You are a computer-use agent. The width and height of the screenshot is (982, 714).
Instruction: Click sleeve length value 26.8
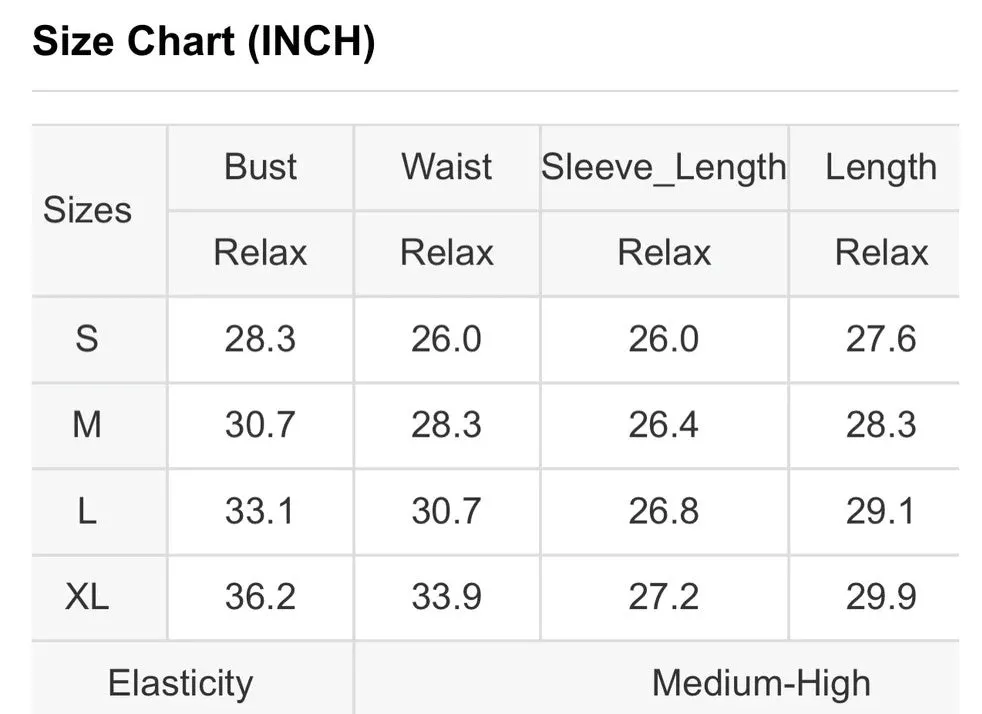tap(663, 510)
